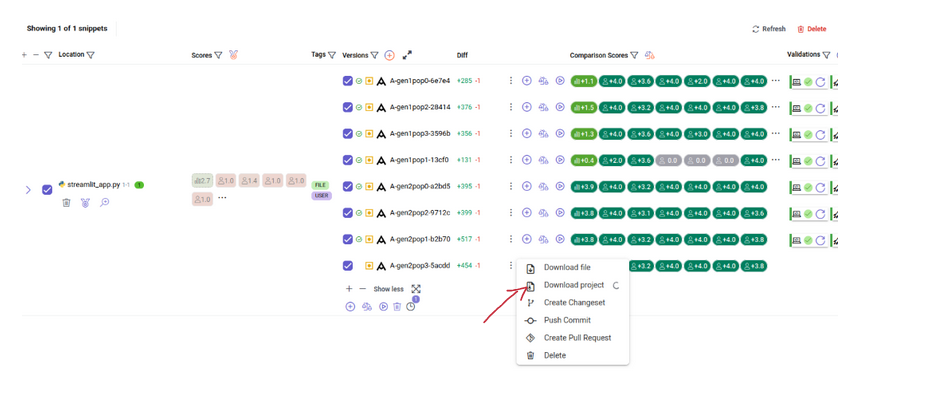Click the refresh icon in A-gen1pop2-28414 validations

coord(820,108)
